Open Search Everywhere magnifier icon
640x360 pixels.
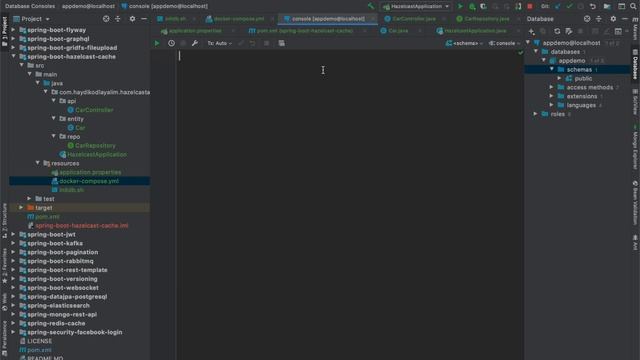pos(633,6)
